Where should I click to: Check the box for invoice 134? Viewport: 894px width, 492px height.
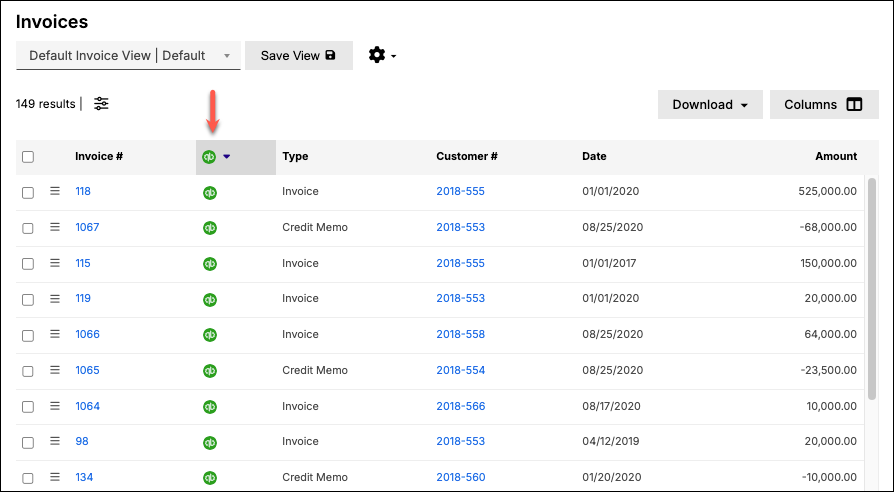28,478
